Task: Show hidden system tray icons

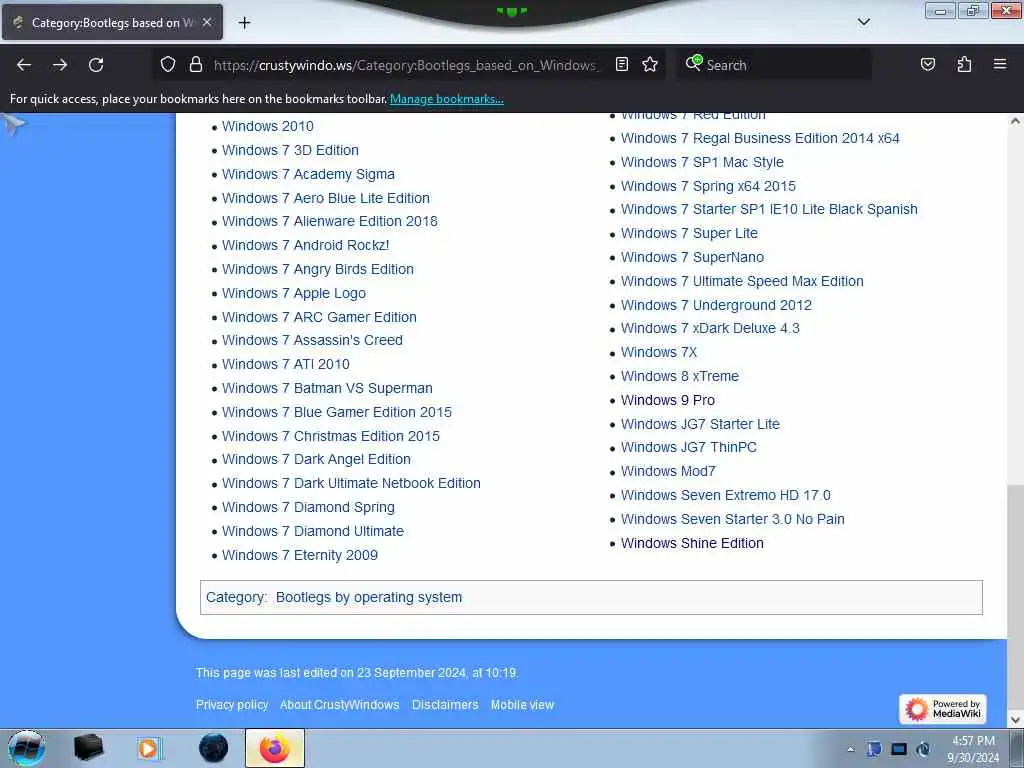Action: [x=850, y=749]
